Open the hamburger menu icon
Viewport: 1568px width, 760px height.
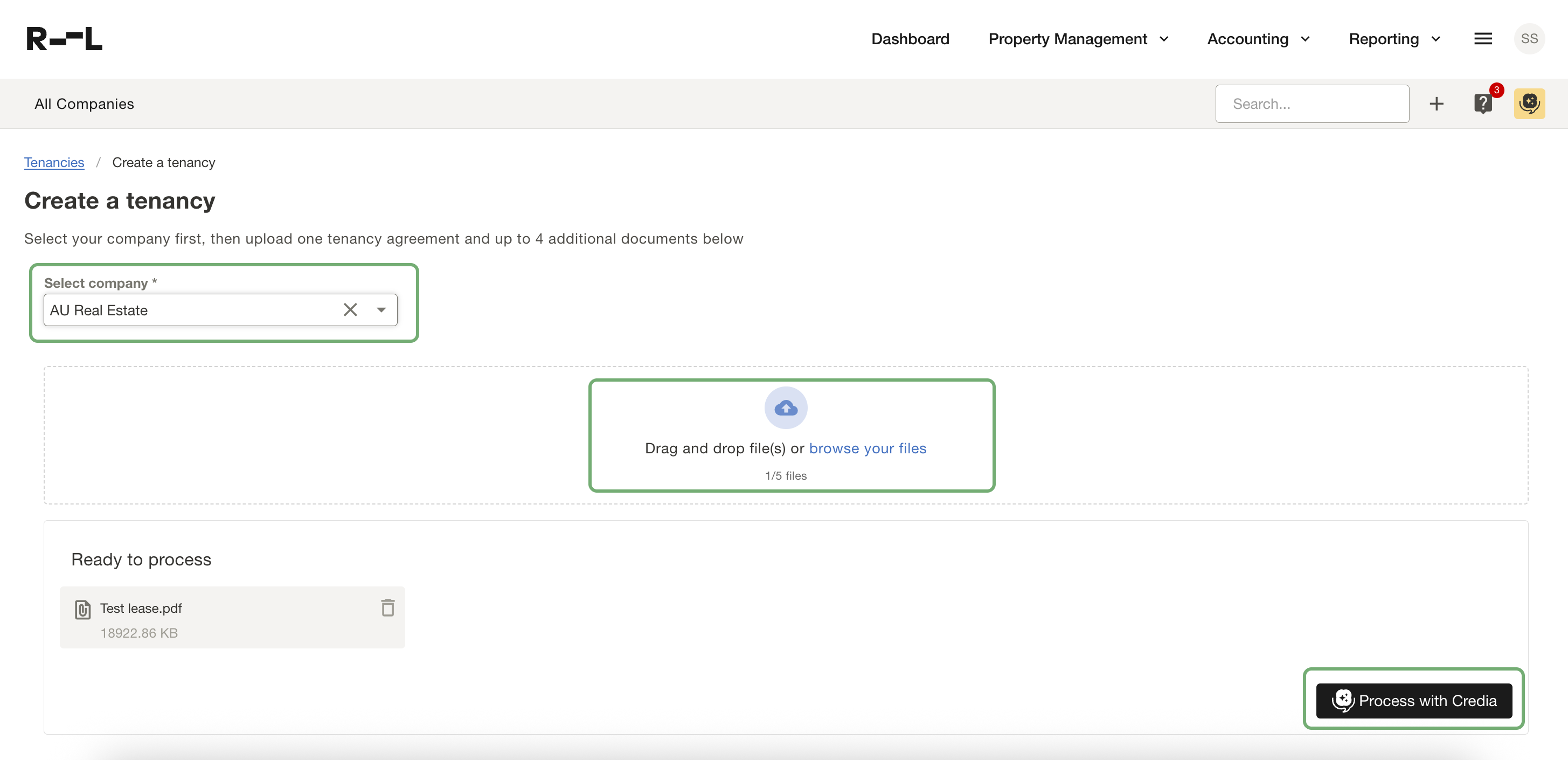pos(1483,38)
